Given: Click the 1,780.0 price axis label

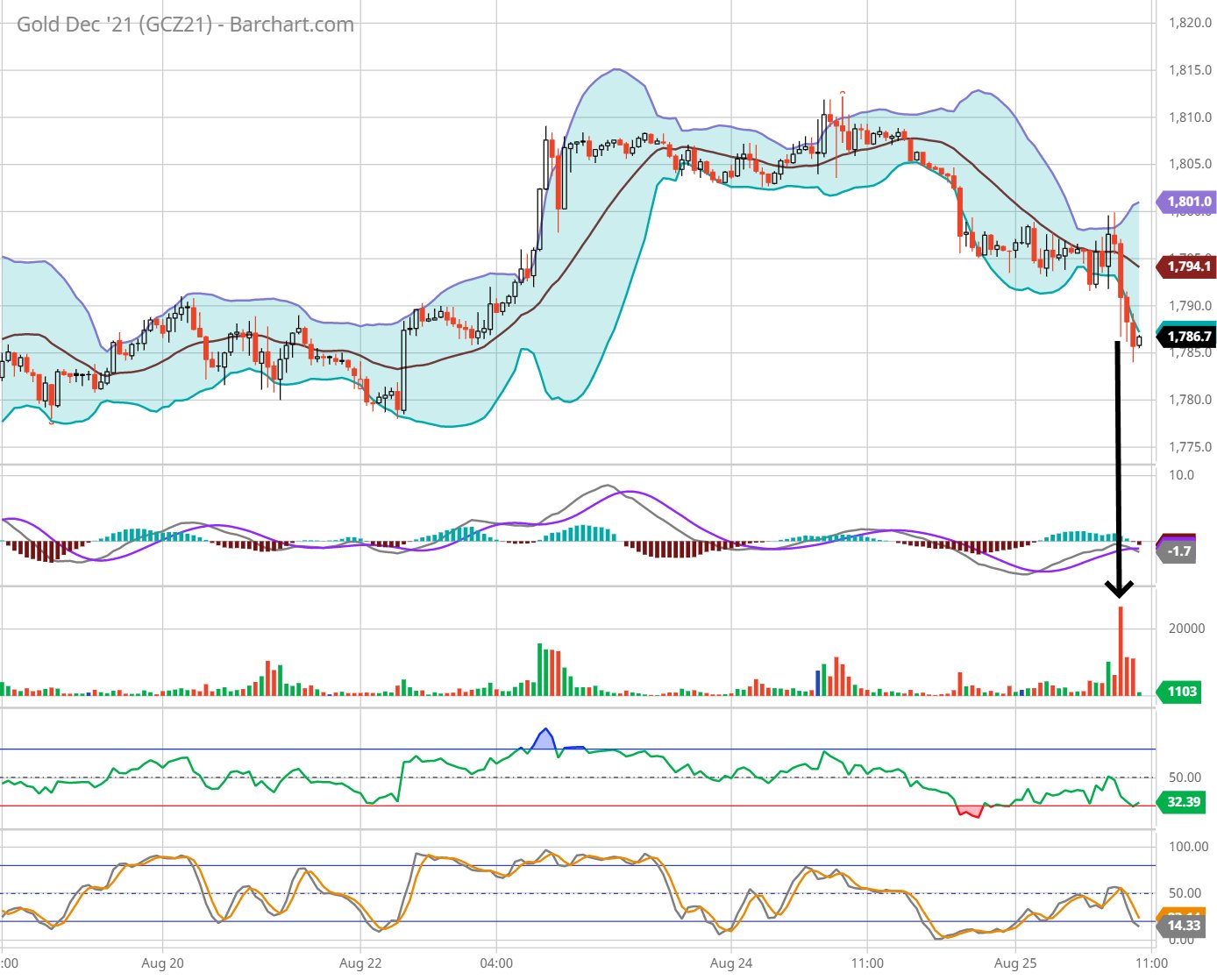Looking at the screenshot, I should [x=1190, y=400].
